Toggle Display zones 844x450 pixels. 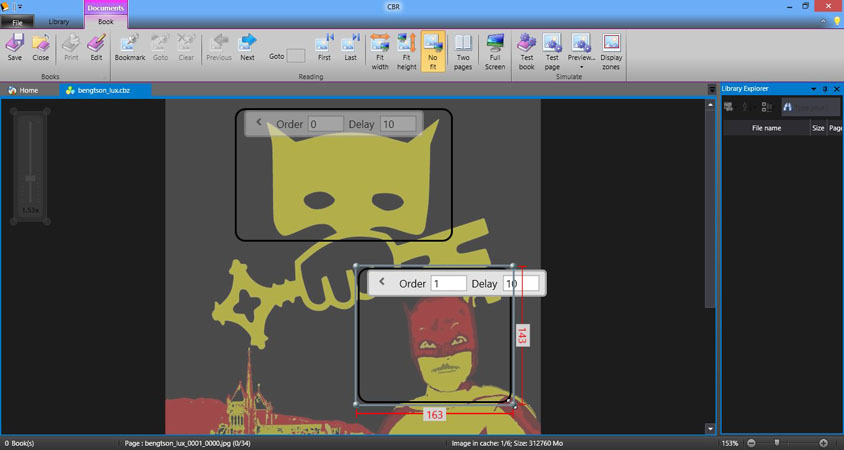[611, 52]
